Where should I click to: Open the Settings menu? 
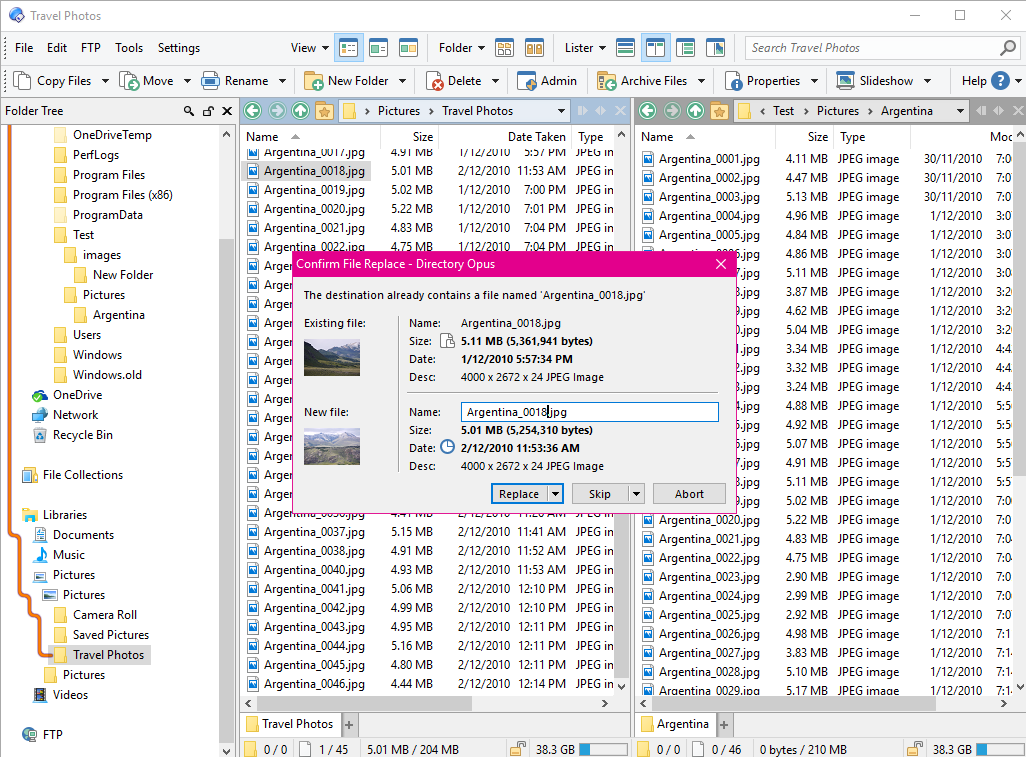coord(178,47)
